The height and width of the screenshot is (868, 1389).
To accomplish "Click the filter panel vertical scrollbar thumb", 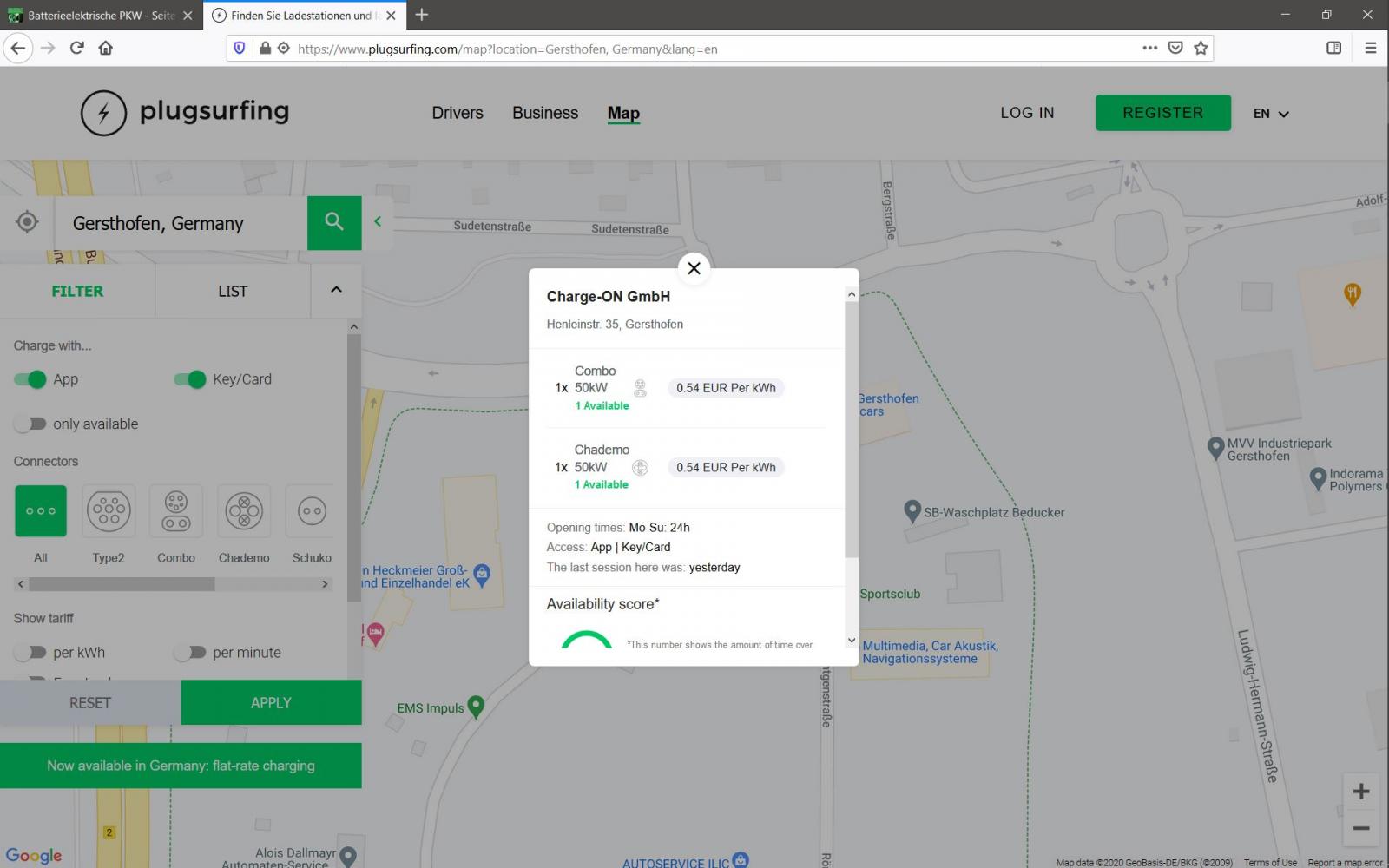I will pyautogui.click(x=353, y=467).
